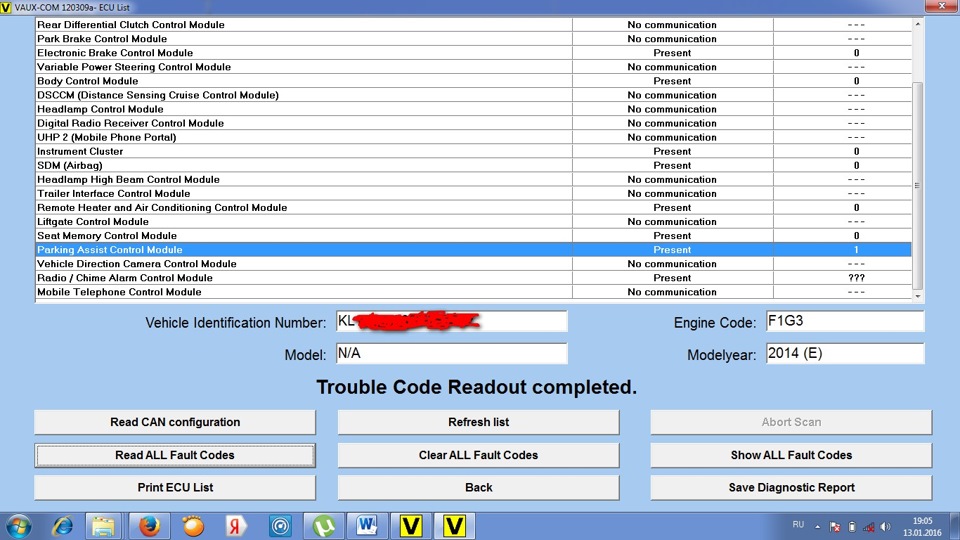
Task: Click the ECU list scroll-up arrow
Action: point(917,24)
